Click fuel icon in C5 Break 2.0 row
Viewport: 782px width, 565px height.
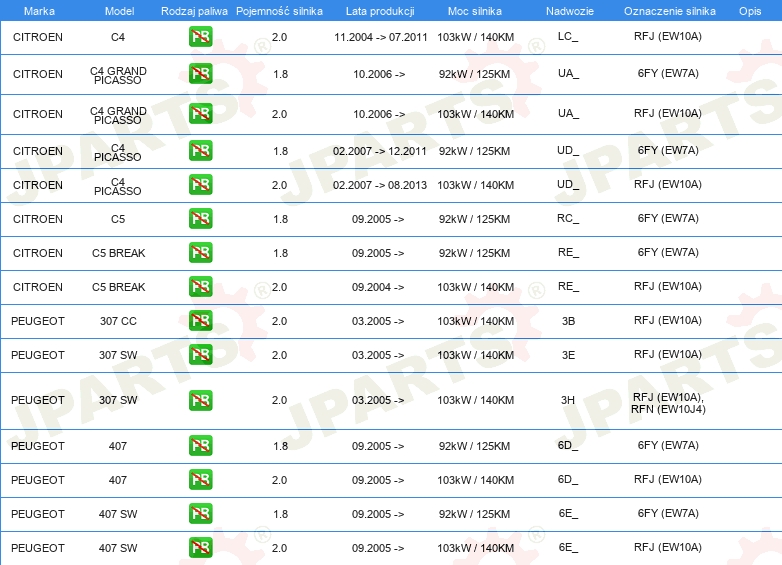click(x=200, y=286)
